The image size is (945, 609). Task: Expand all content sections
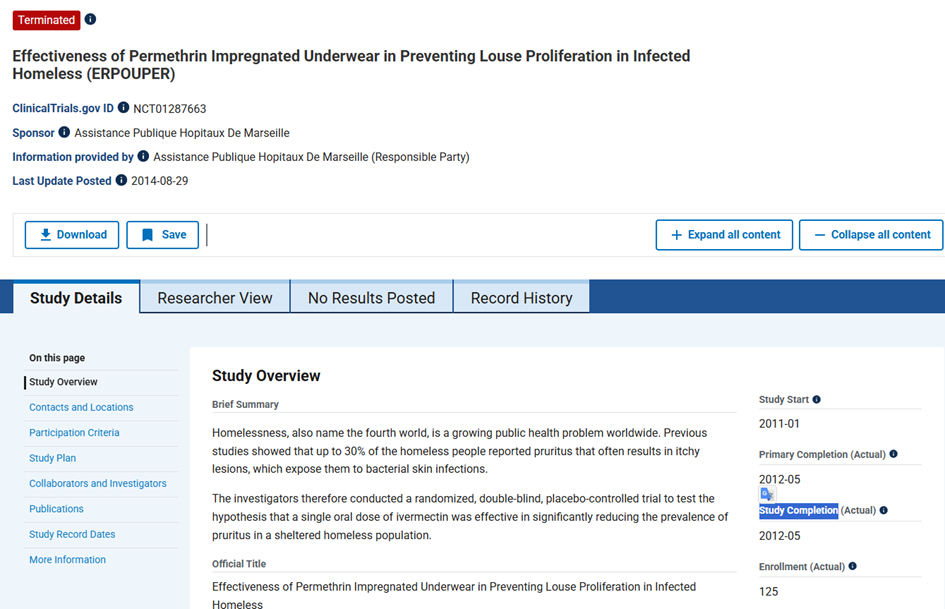724,235
